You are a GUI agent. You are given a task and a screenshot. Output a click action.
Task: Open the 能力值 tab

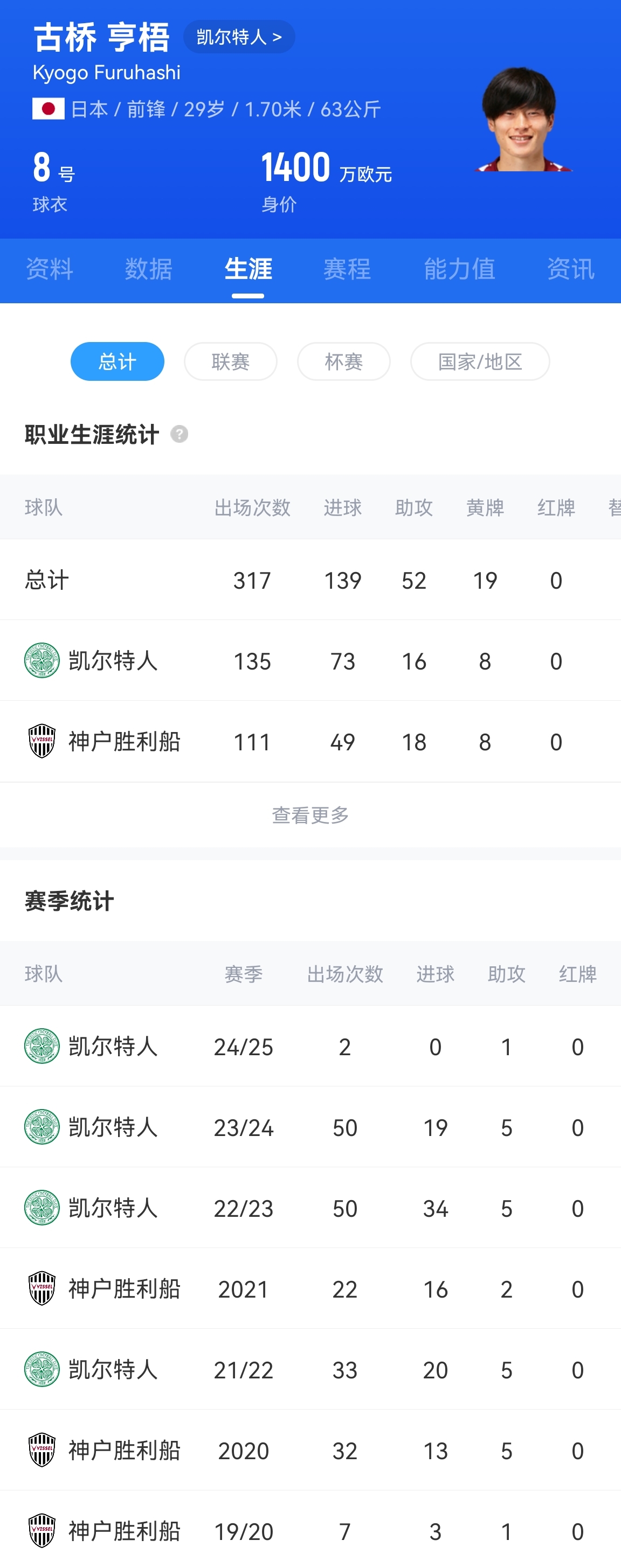459,269
